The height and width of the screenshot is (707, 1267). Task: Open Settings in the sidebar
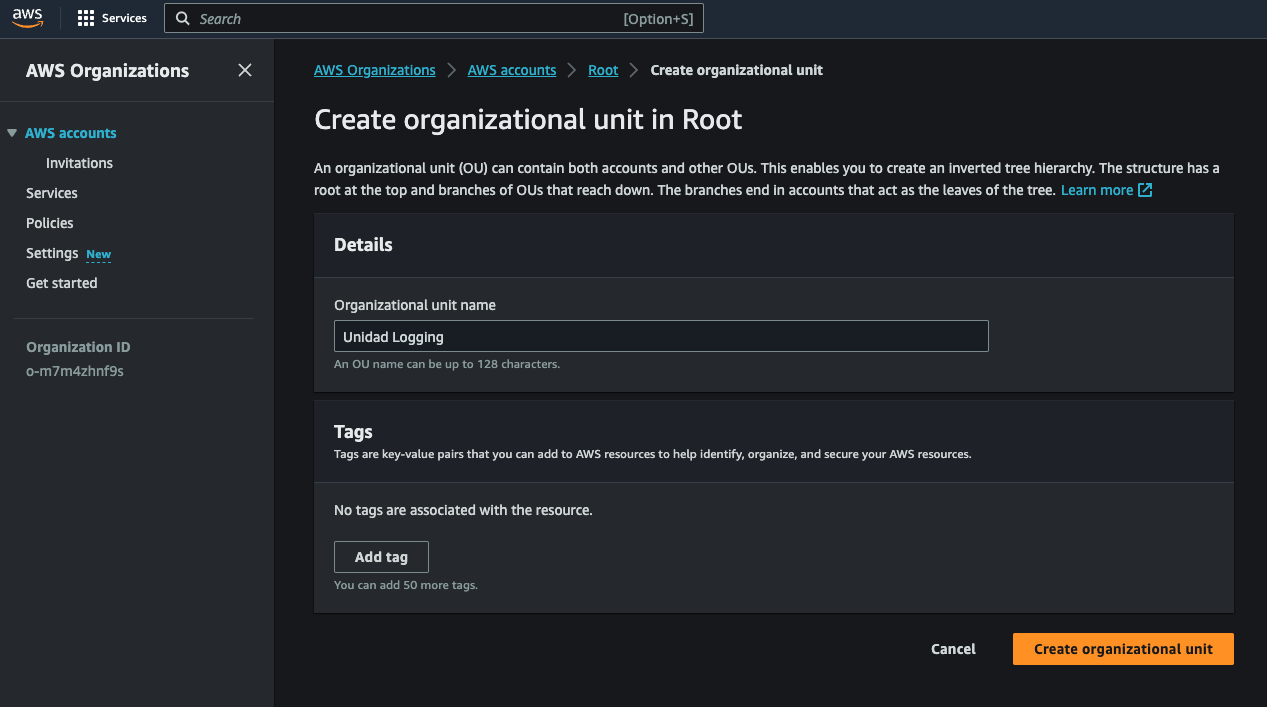[x=52, y=253]
